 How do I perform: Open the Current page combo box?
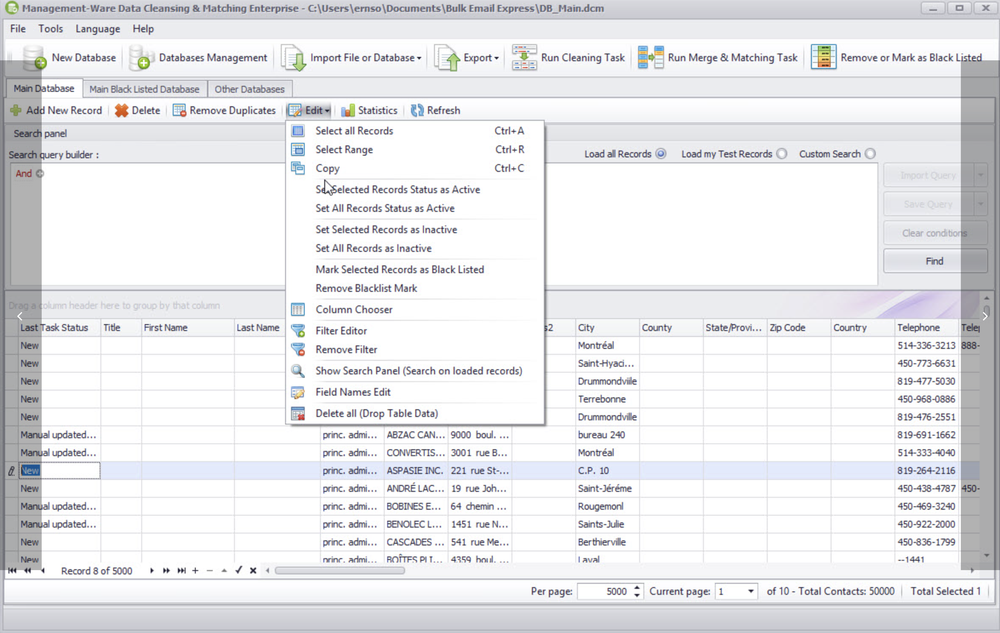736,591
